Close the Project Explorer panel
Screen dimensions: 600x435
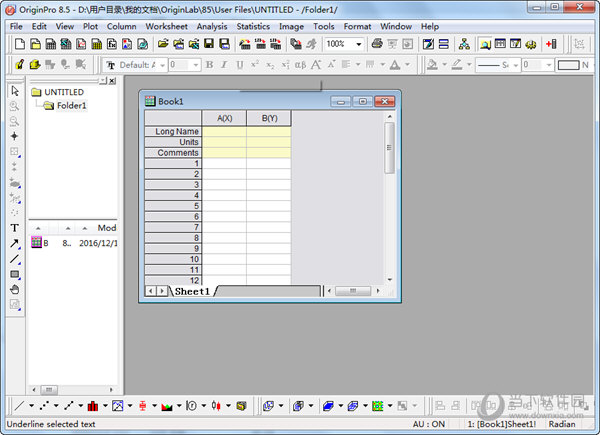point(112,81)
